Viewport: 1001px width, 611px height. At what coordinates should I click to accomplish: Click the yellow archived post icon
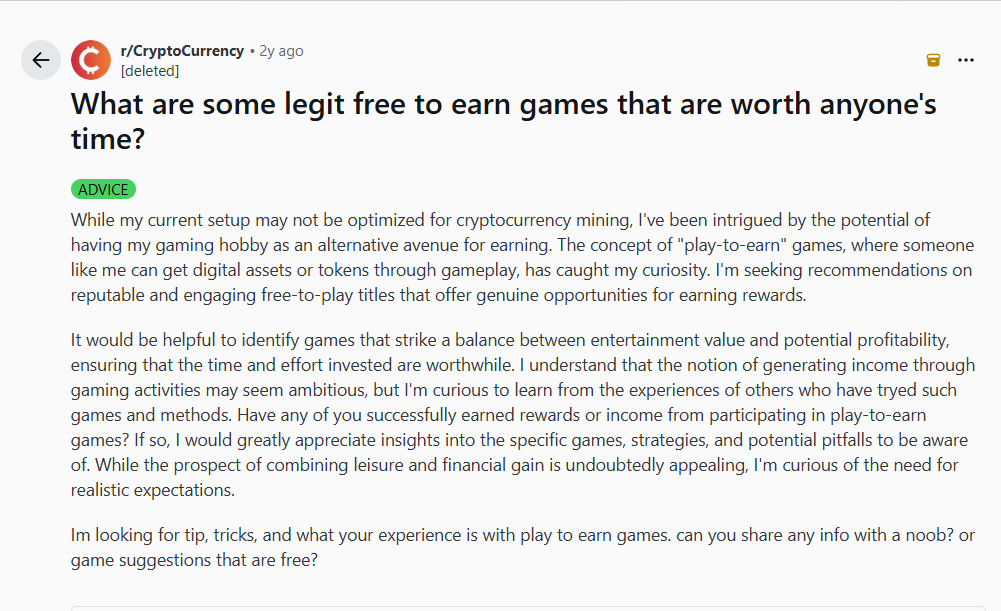coord(933,60)
